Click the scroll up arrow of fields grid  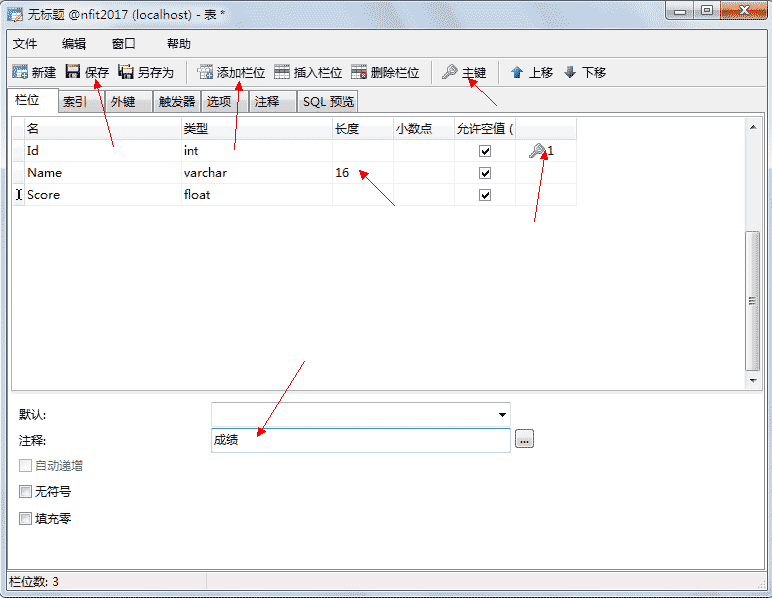click(753, 127)
